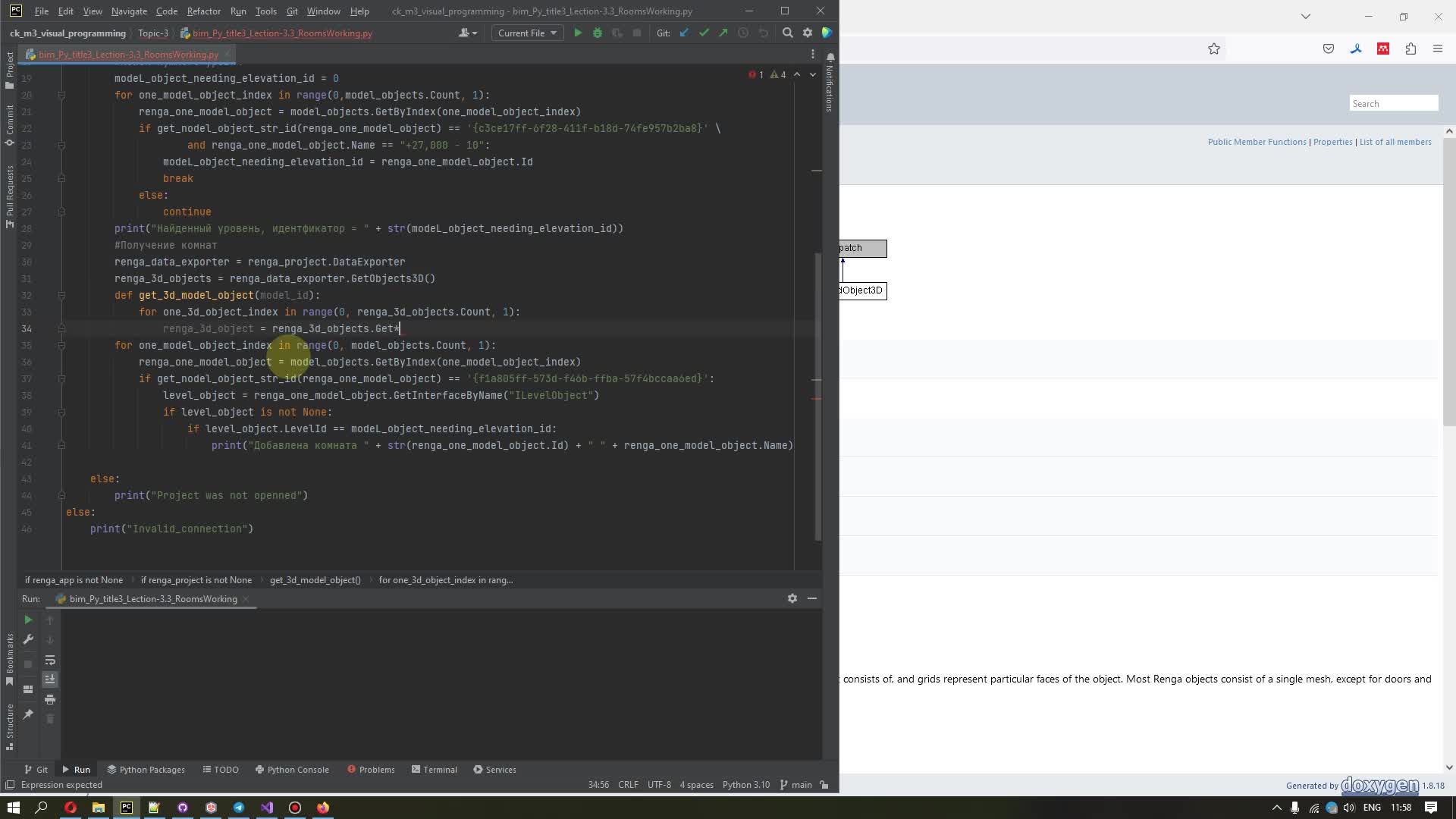Close the RoomsWorking.py editor tab
The height and width of the screenshot is (819, 1456).
pyautogui.click(x=226, y=54)
